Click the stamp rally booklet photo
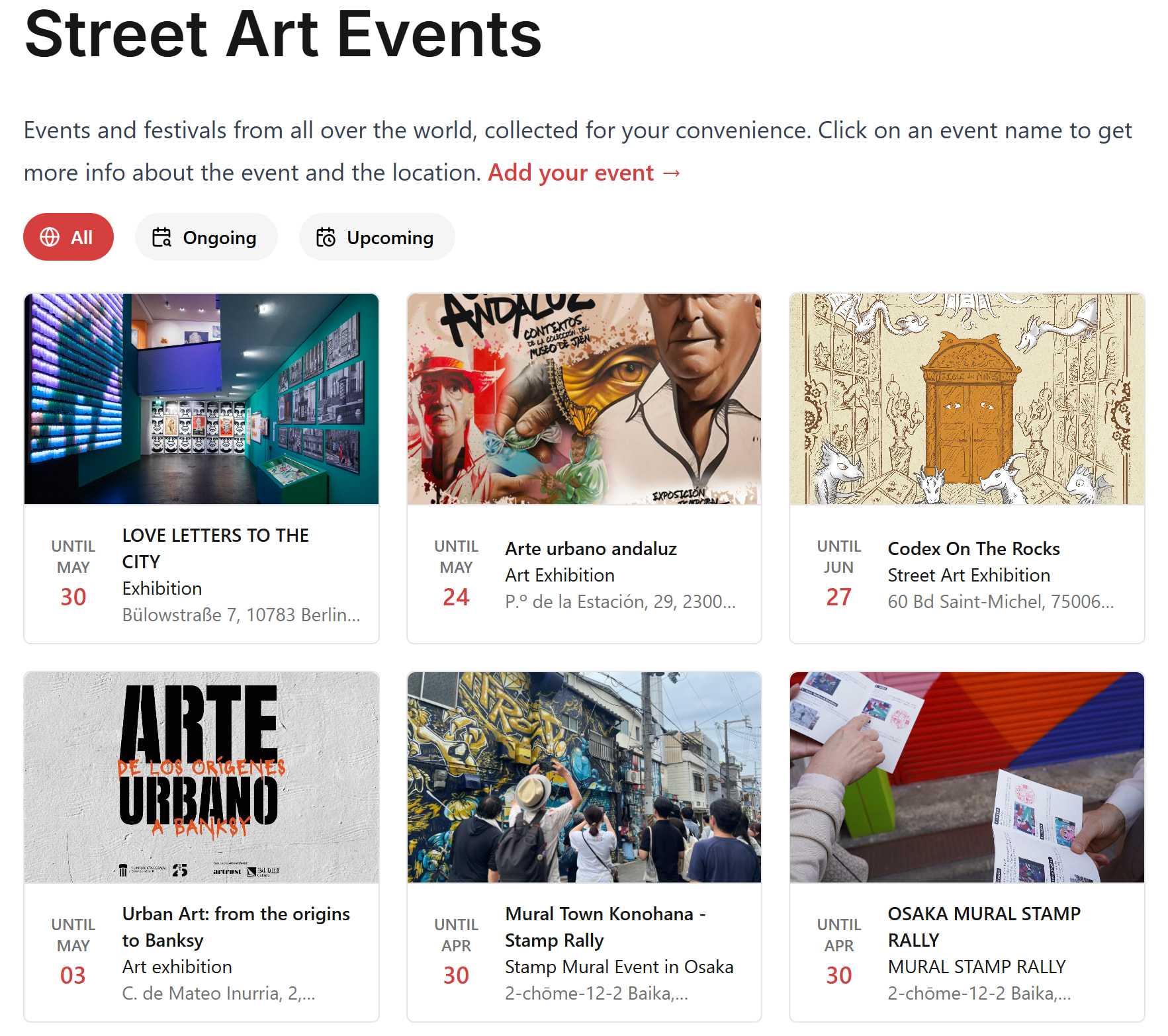Screen dimensions: 1168x1036 click(966, 777)
